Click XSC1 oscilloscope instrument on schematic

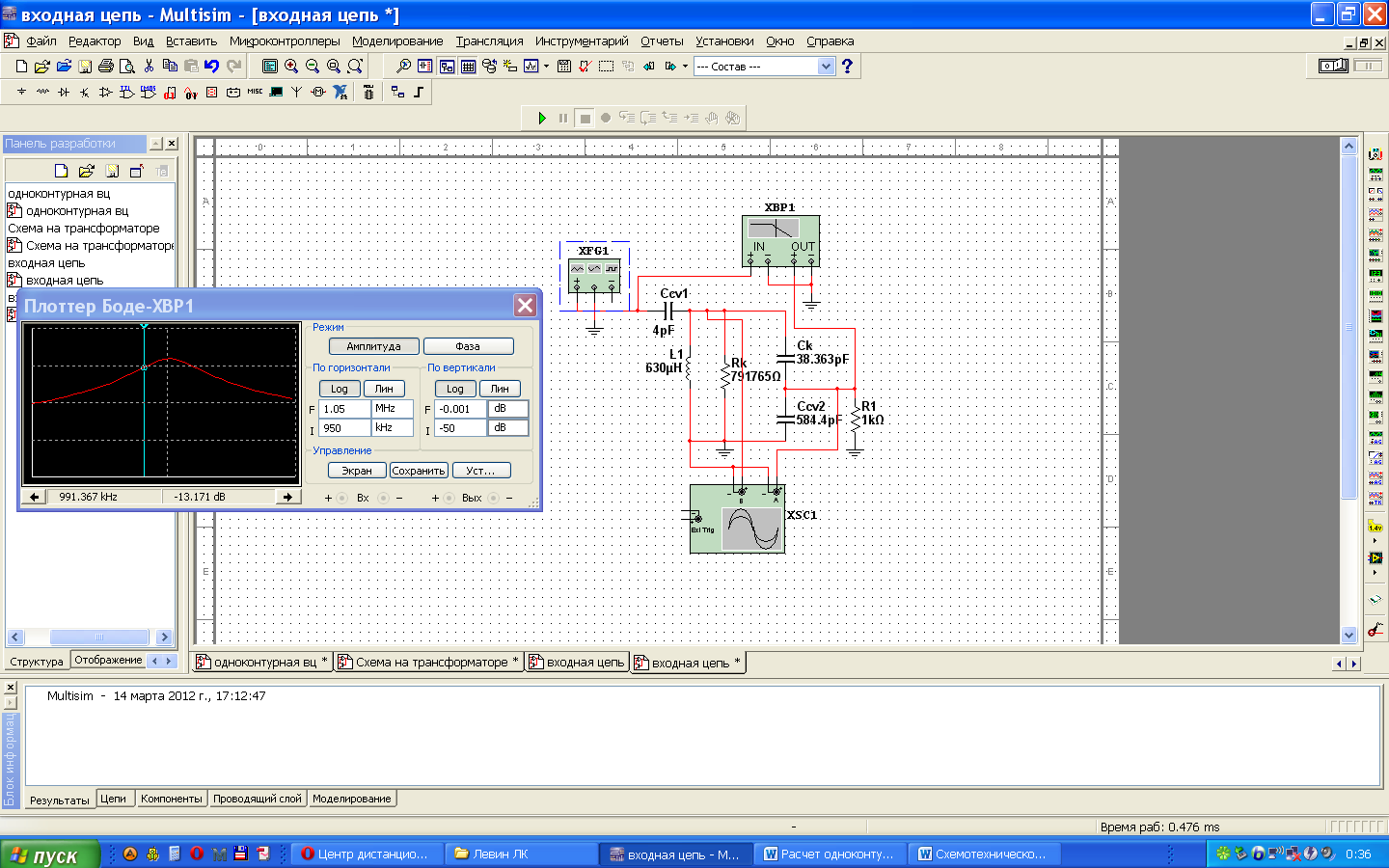[738, 520]
